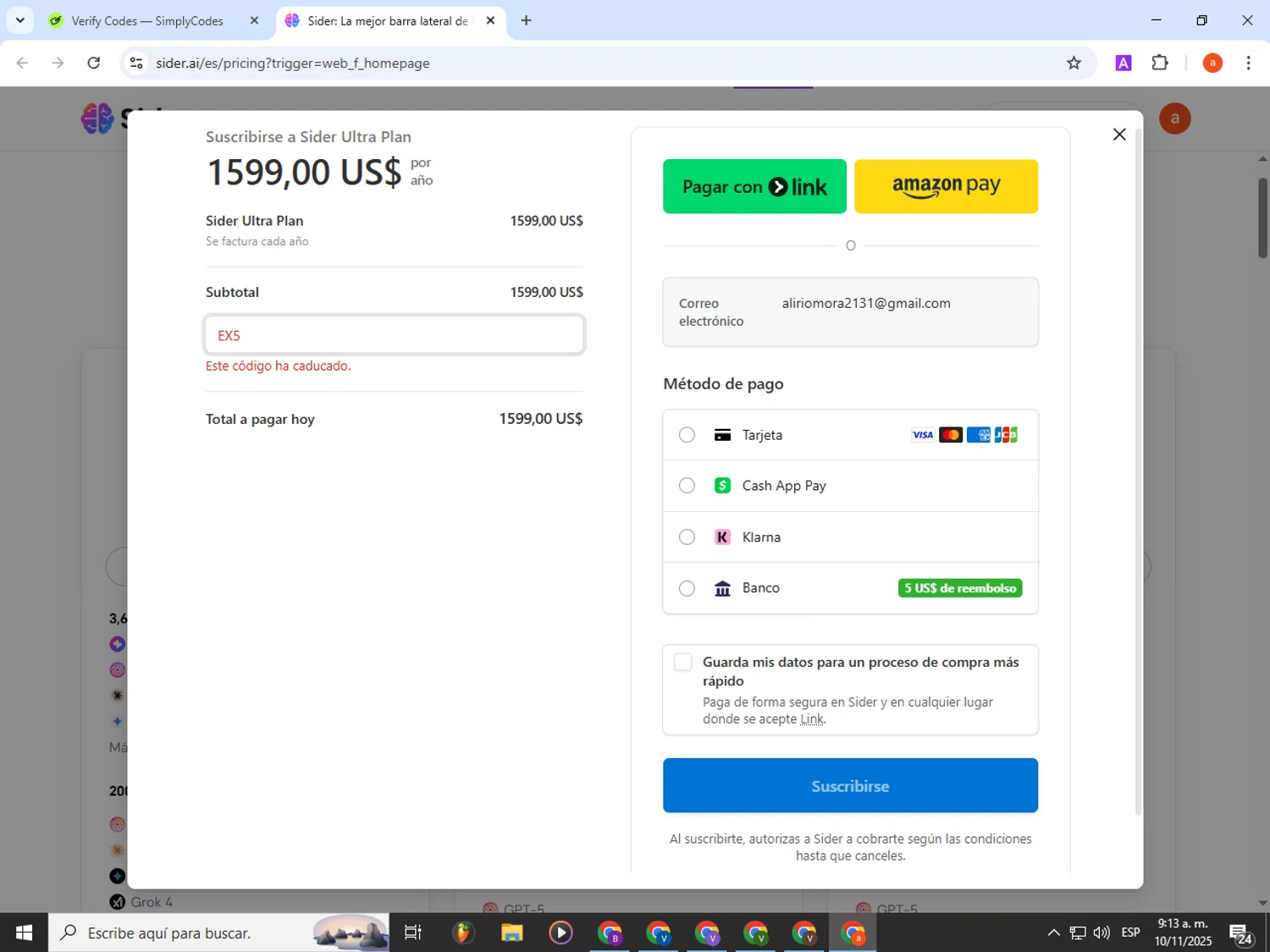
Task: Open the Extensions puzzle icon
Action: (x=1160, y=63)
